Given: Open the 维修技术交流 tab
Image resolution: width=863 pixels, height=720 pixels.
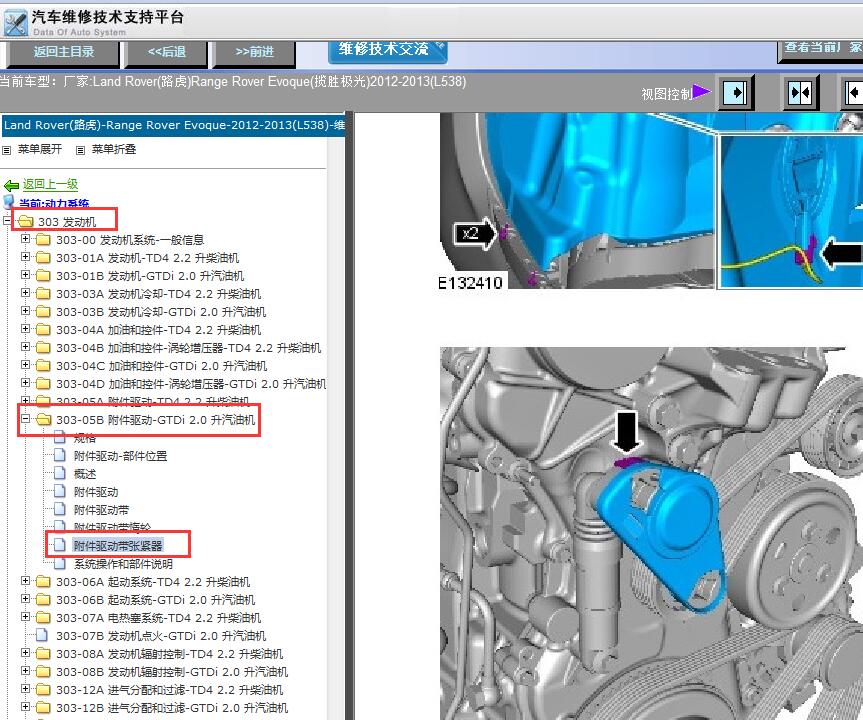Looking at the screenshot, I should pos(388,51).
